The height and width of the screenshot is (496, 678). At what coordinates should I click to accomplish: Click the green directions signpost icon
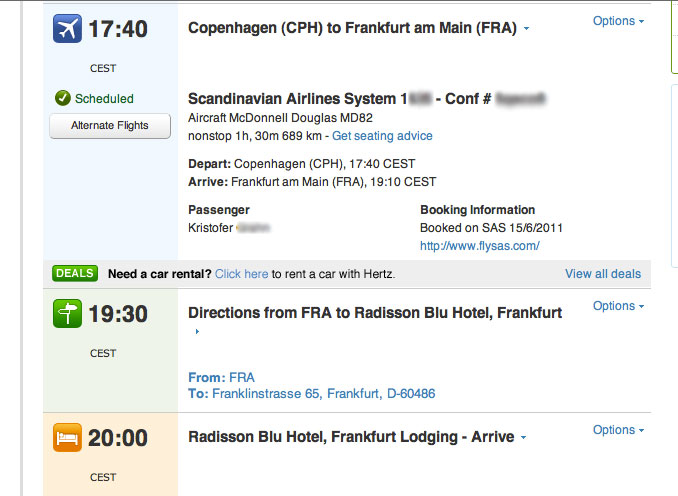[69, 313]
